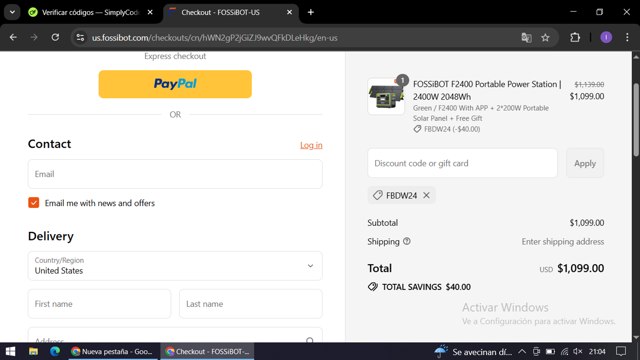Click the product title FOSSiBOT F2400

[x=487, y=90]
